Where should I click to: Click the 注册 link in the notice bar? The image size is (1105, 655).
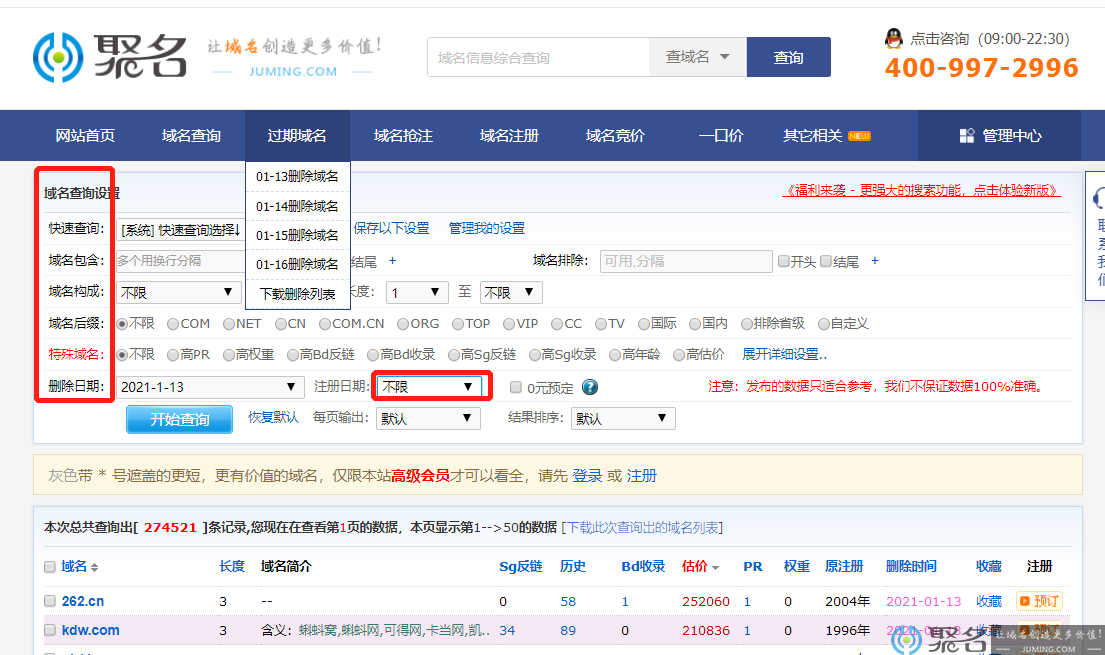(x=641, y=476)
